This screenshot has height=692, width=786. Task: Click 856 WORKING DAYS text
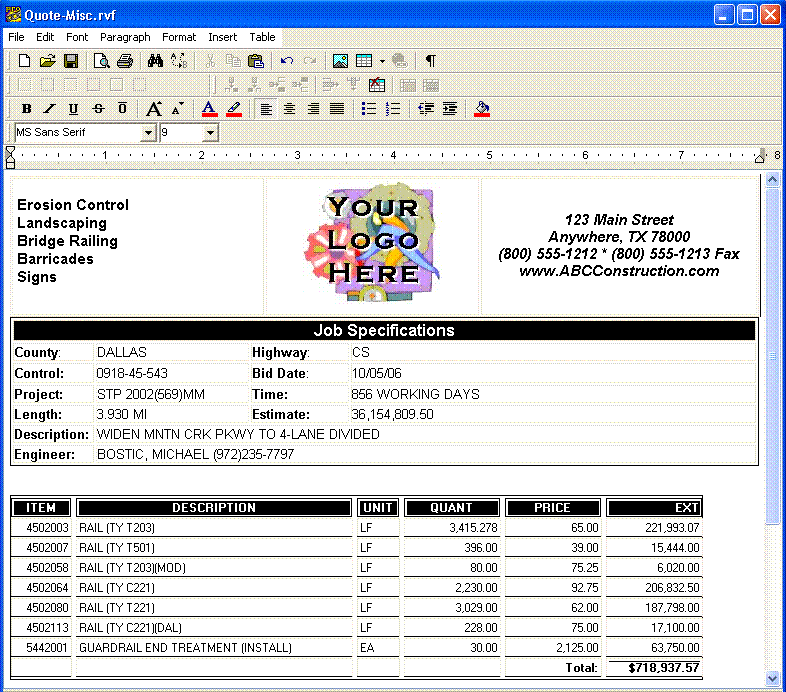click(415, 394)
